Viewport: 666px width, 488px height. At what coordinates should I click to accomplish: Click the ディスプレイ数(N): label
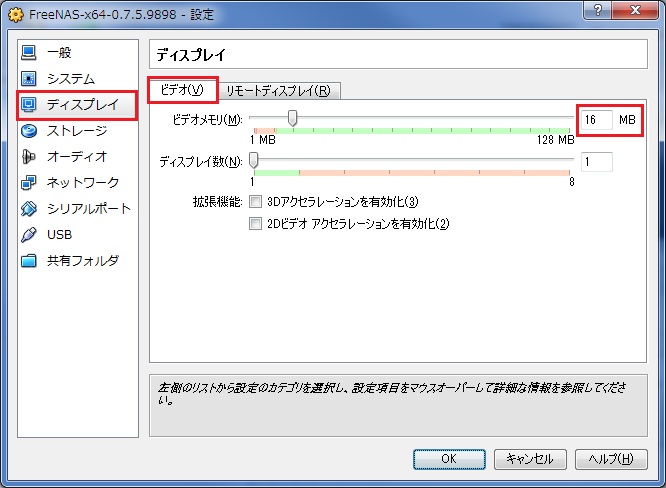(200, 162)
